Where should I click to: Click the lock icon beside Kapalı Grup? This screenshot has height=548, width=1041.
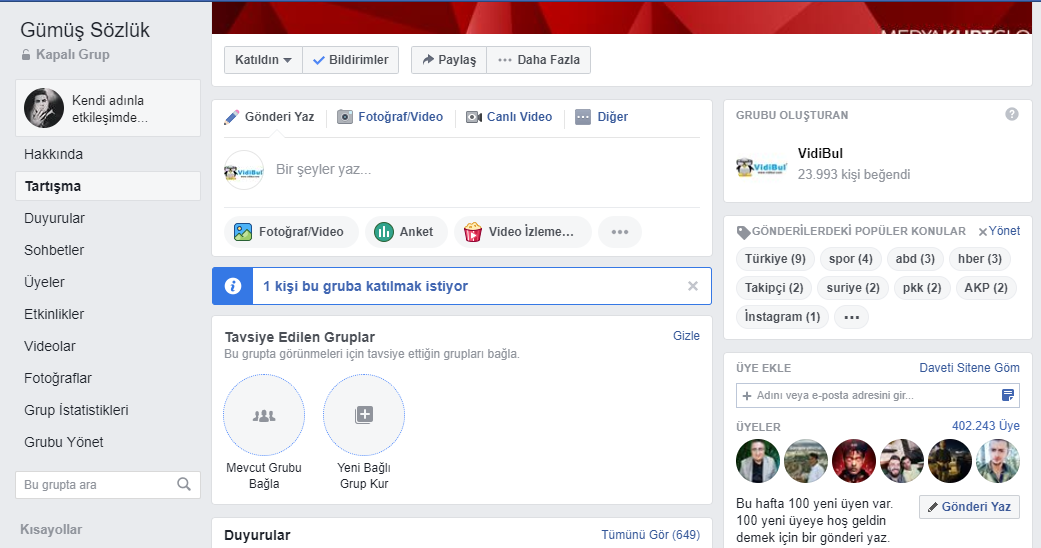click(26, 55)
